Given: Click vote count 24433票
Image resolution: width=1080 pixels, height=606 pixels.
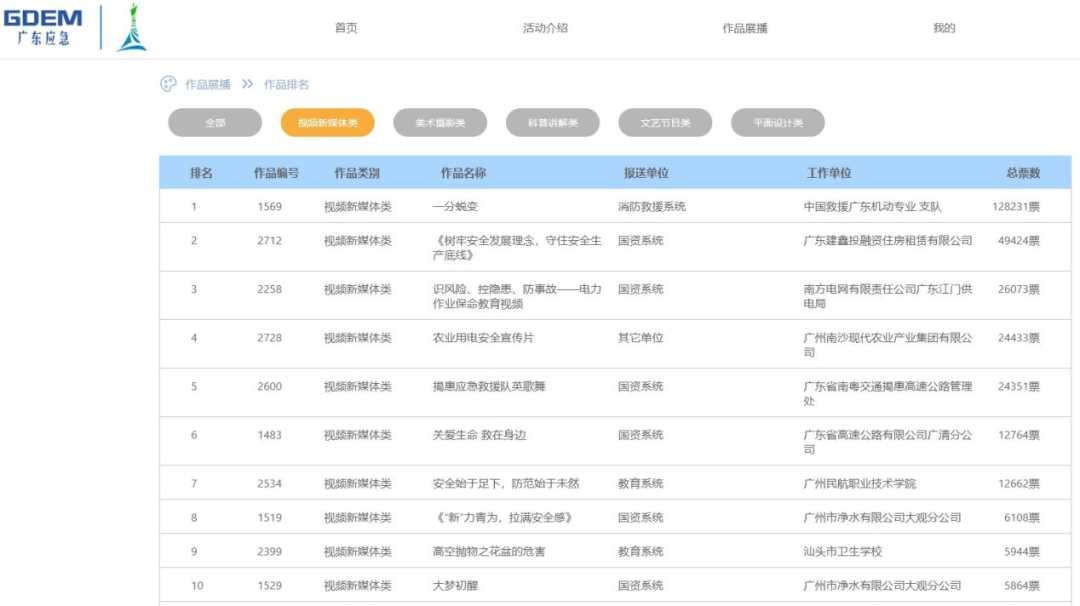Looking at the screenshot, I should pyautogui.click(x=1019, y=337).
